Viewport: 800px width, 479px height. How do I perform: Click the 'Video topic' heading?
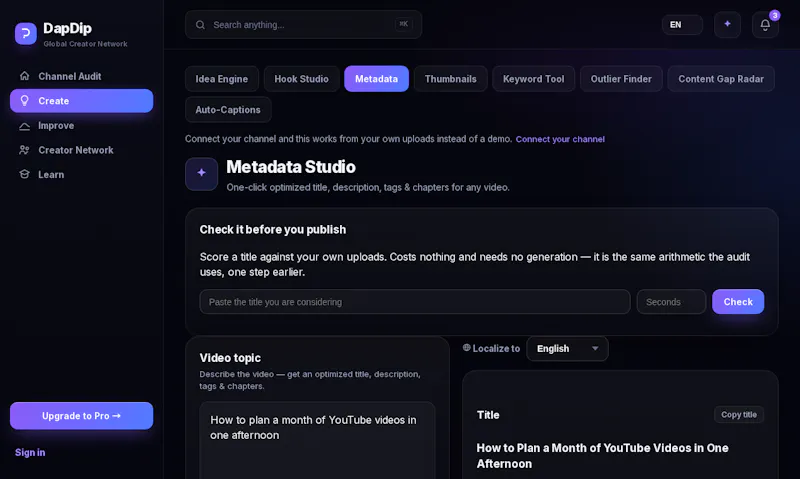coord(230,358)
